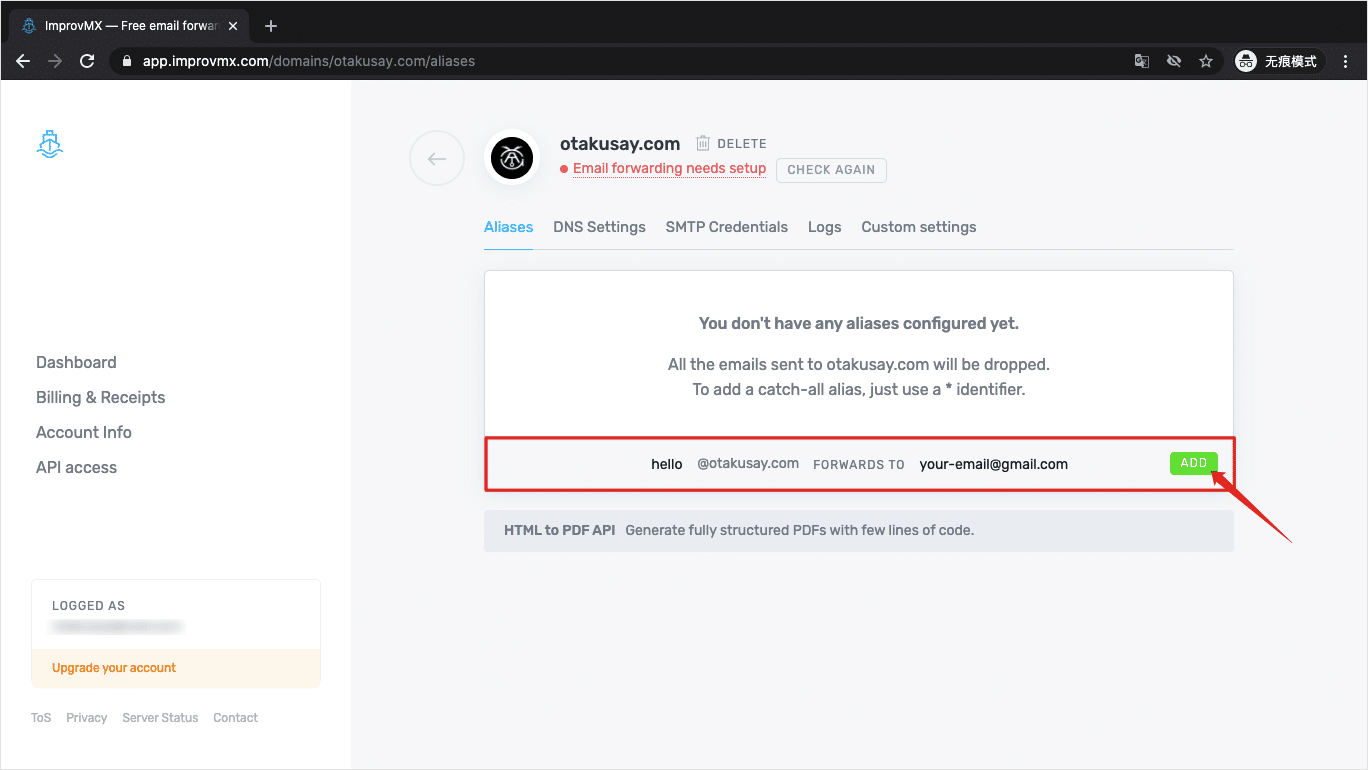The width and height of the screenshot is (1368, 770).
Task: Open the Privacy footer link
Action: [x=87, y=718]
